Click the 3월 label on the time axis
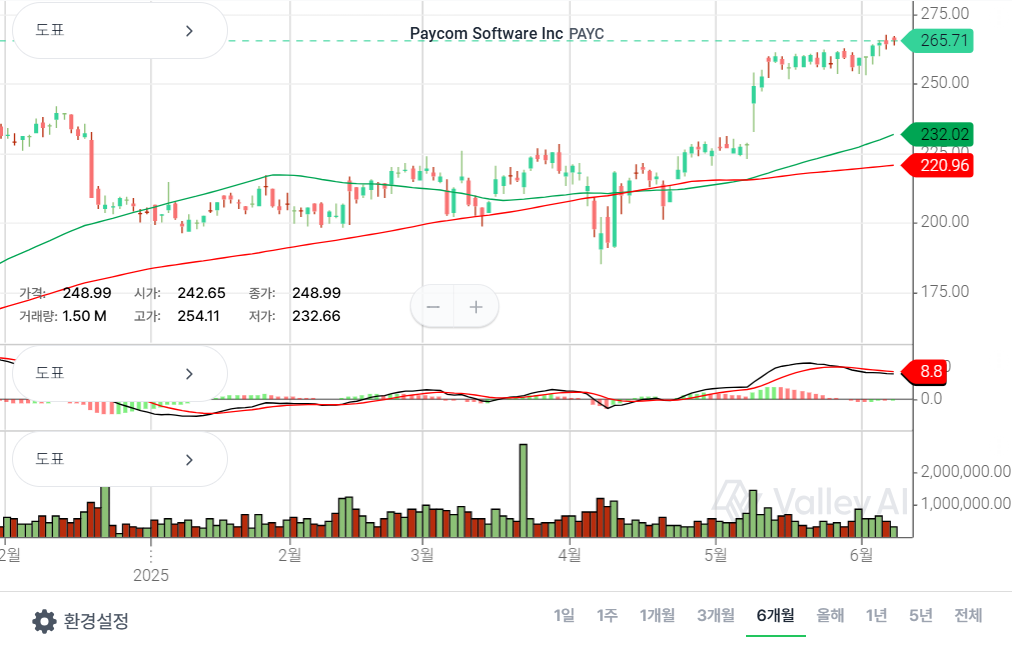This screenshot has height=646, width=1012. pos(423,554)
